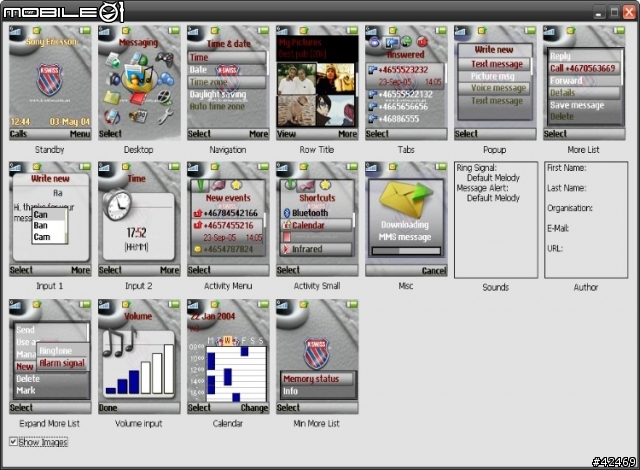Open the Min More List preview
The height and width of the screenshot is (470, 640).
coord(317,357)
